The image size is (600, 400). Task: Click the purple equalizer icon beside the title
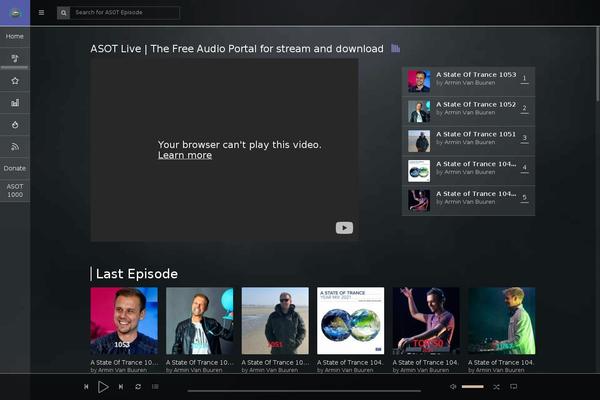396,48
